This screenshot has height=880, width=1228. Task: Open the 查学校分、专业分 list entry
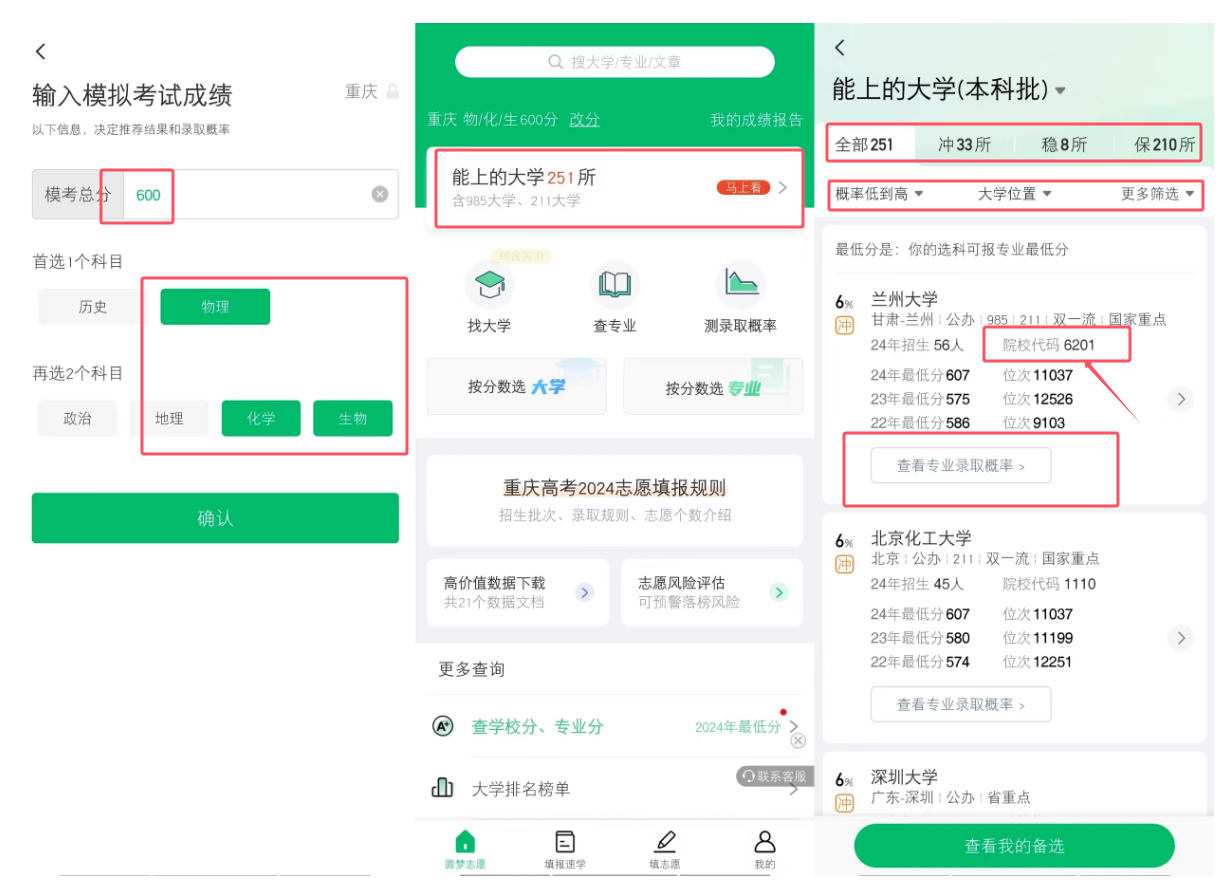pyautogui.click(x=537, y=727)
